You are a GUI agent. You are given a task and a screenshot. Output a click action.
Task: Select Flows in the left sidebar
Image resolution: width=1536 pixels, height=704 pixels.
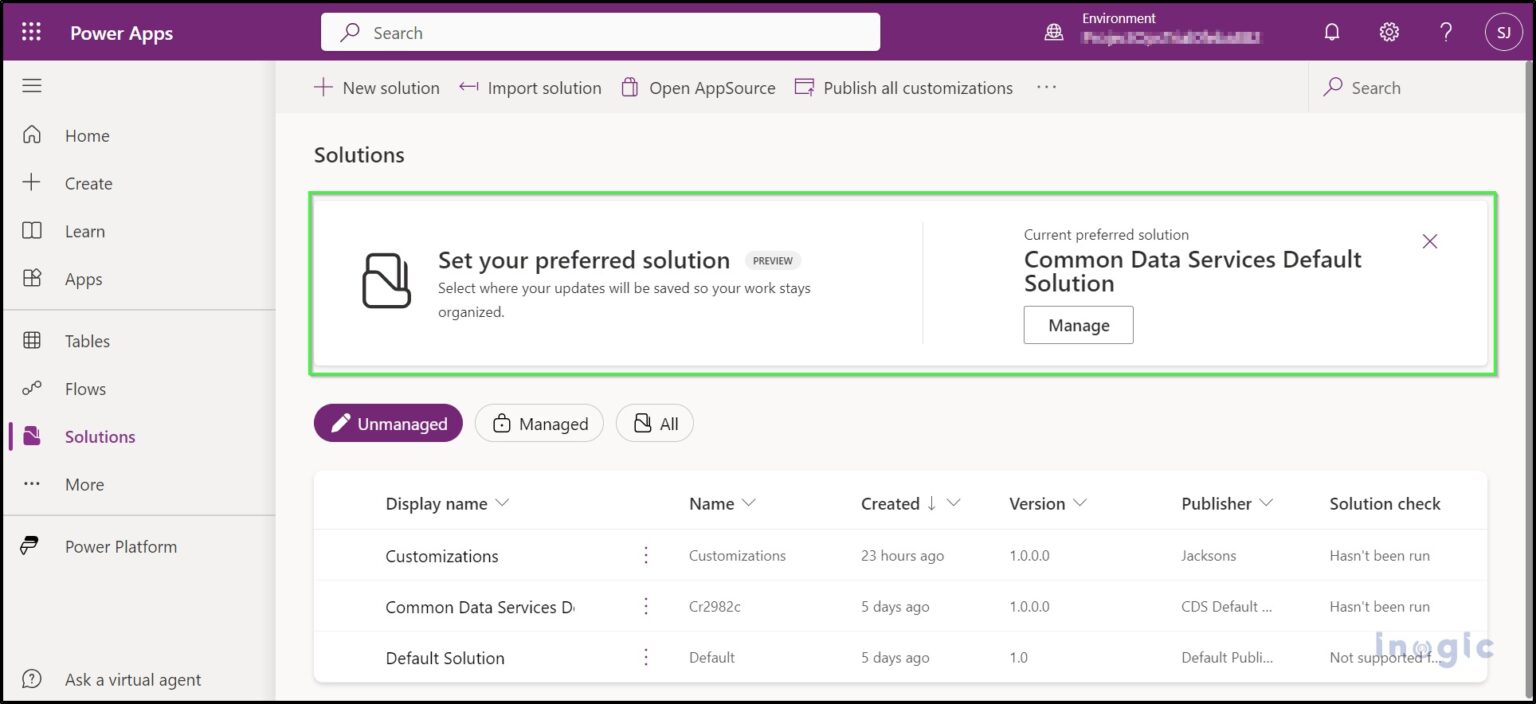coord(85,388)
